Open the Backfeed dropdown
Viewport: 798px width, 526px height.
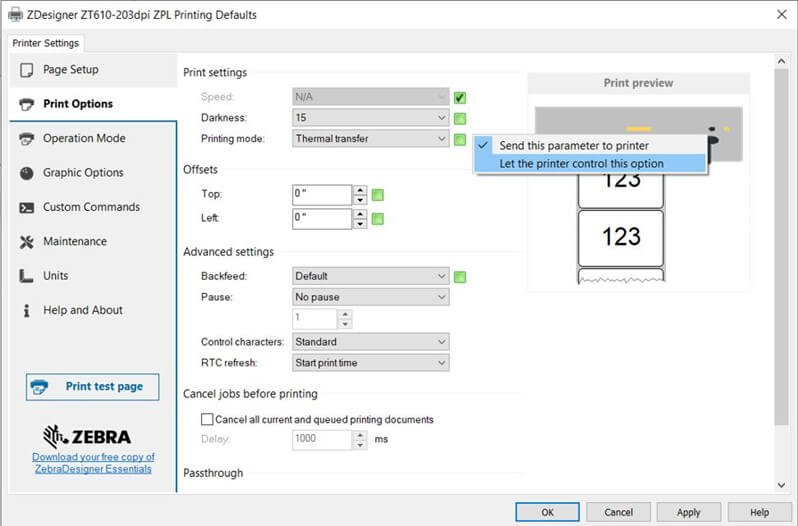pyautogui.click(x=370, y=276)
